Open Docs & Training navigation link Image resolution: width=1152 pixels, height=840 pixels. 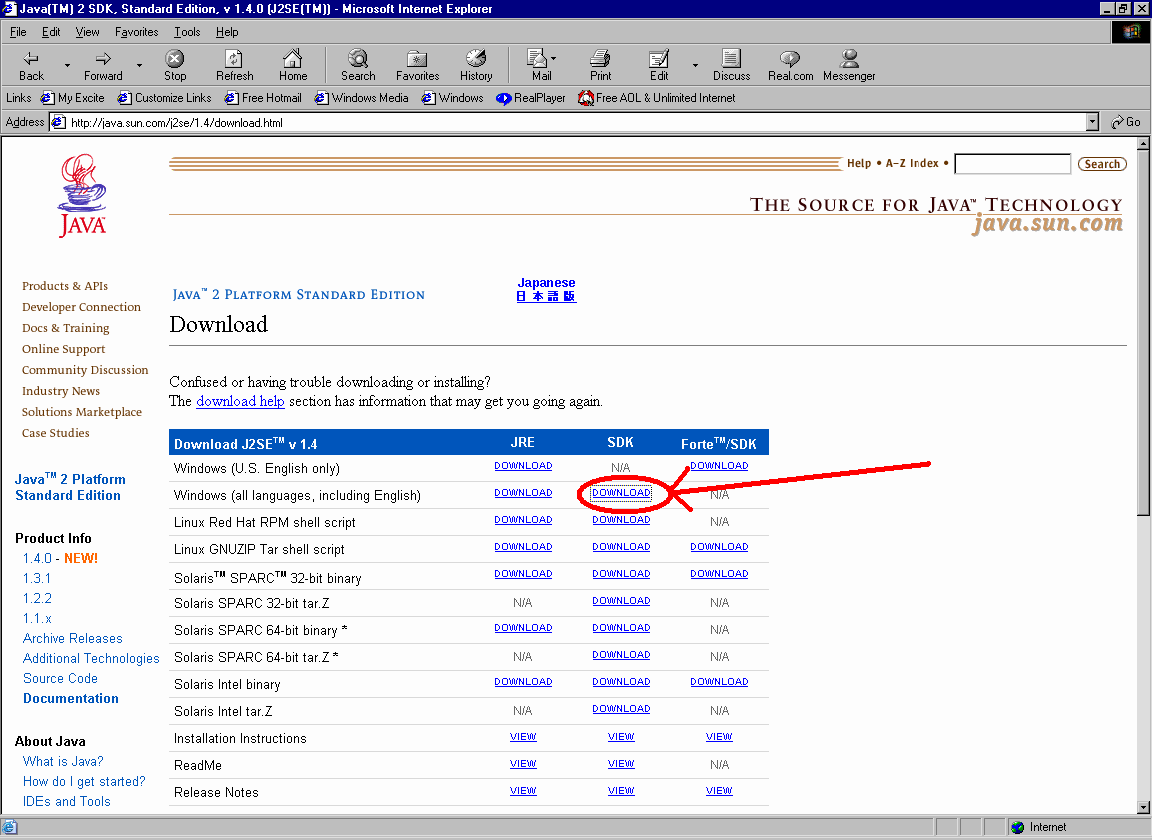tap(65, 328)
